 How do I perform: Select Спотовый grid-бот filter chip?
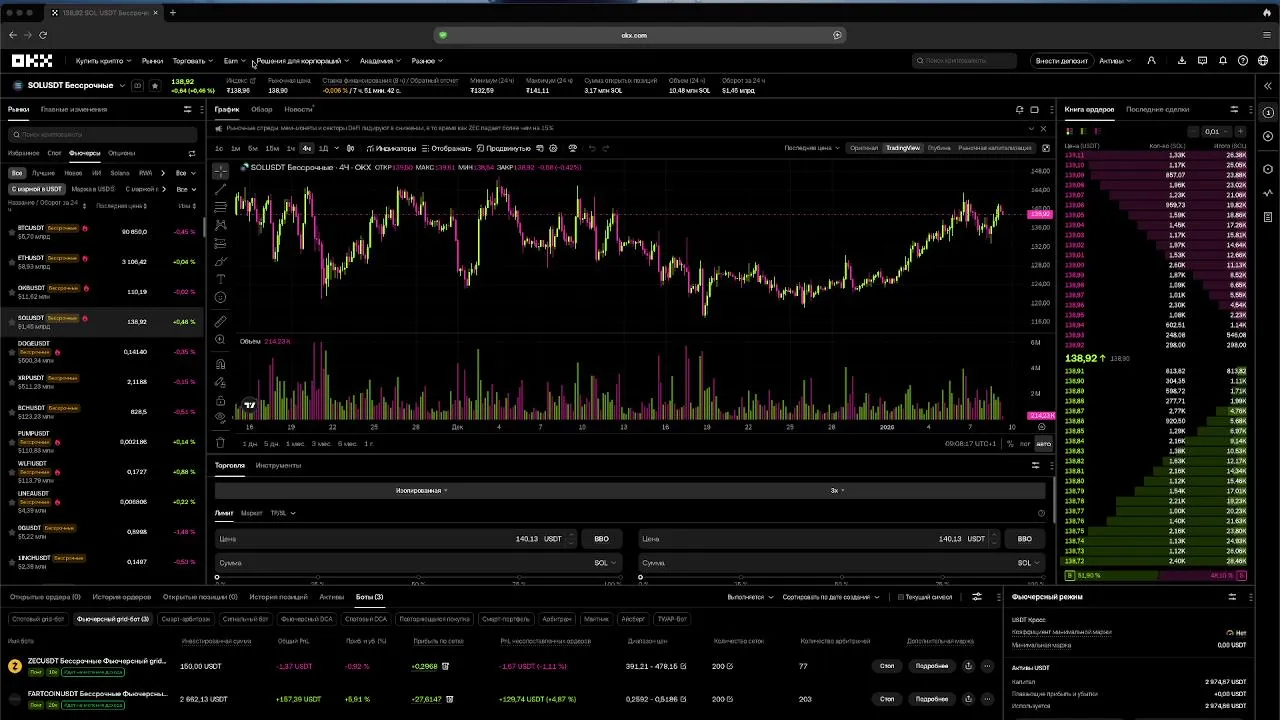pyautogui.click(x=37, y=619)
